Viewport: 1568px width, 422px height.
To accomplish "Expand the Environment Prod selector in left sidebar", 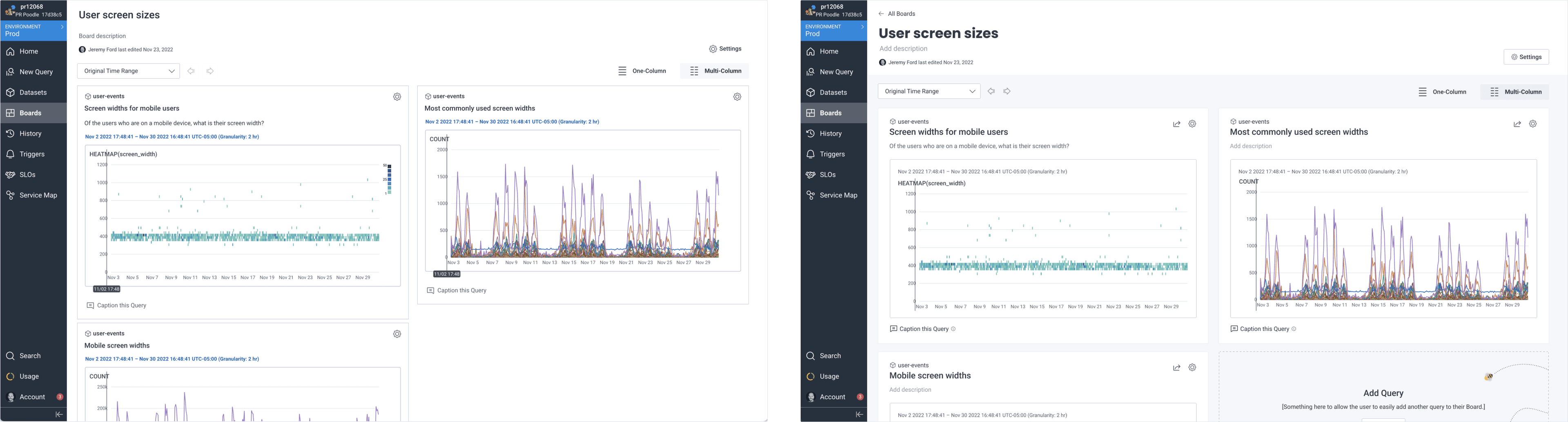I will [x=33, y=30].
